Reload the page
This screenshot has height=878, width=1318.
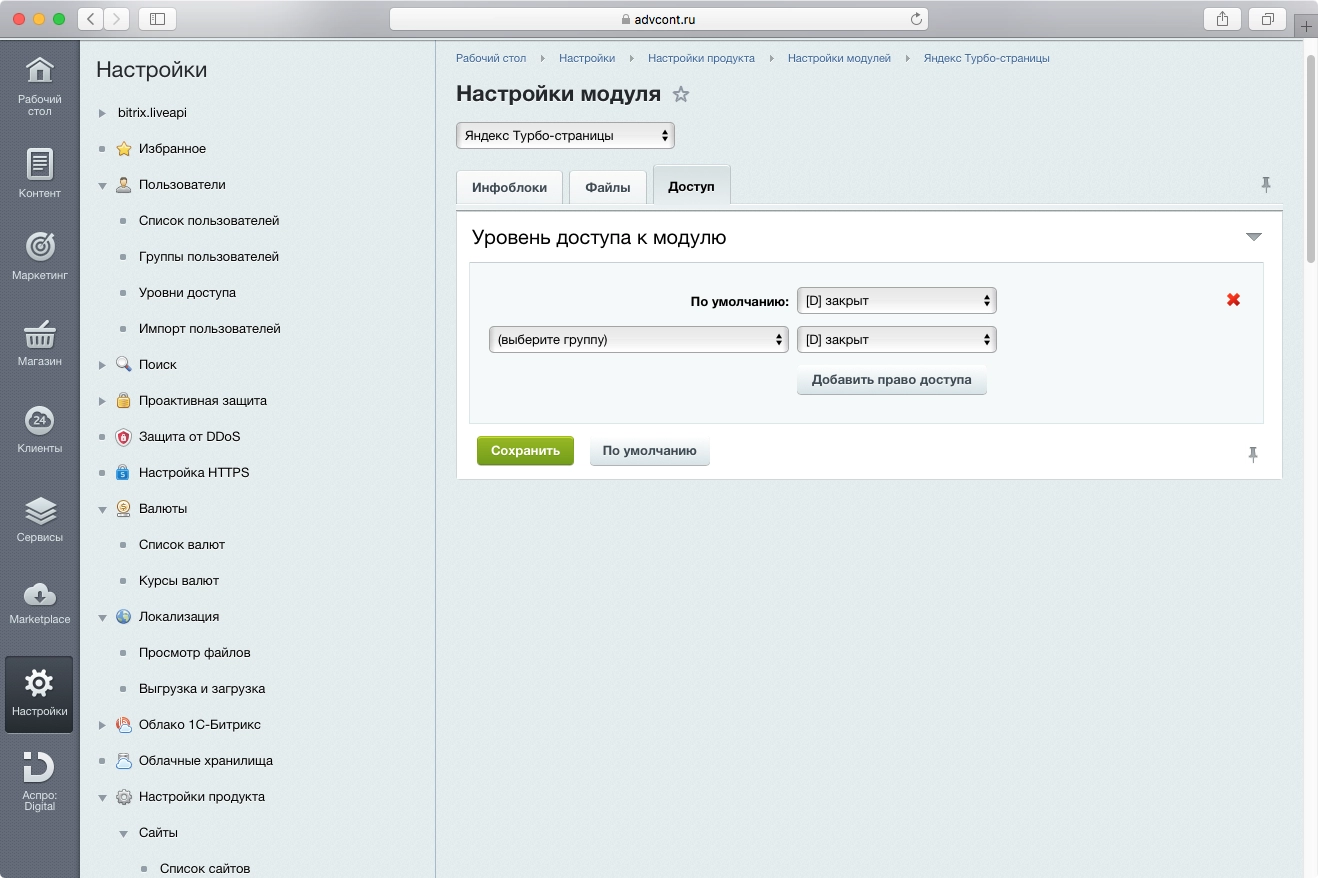coord(916,19)
